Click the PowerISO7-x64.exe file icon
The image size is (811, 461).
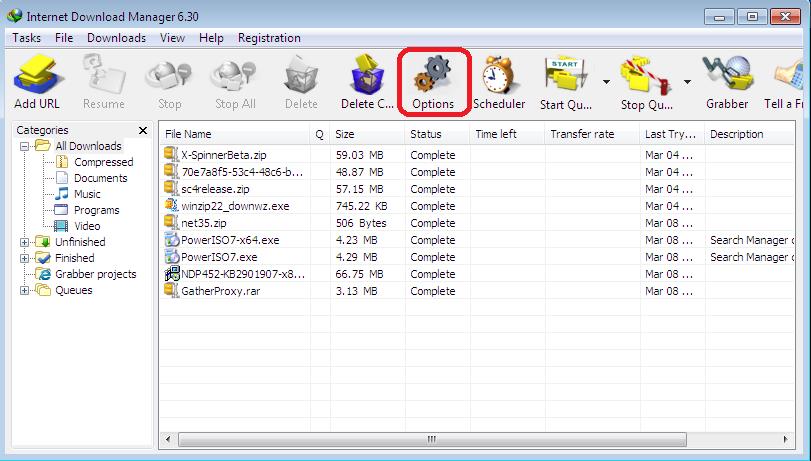(x=171, y=240)
